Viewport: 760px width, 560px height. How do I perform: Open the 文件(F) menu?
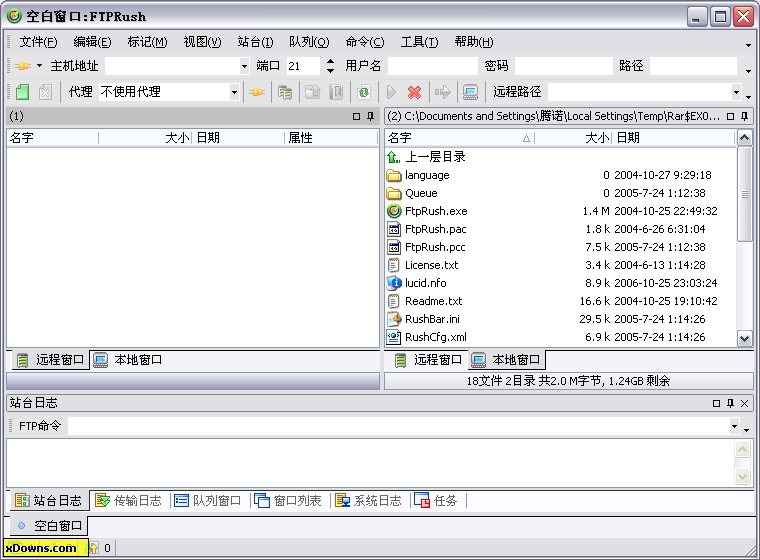pos(38,42)
